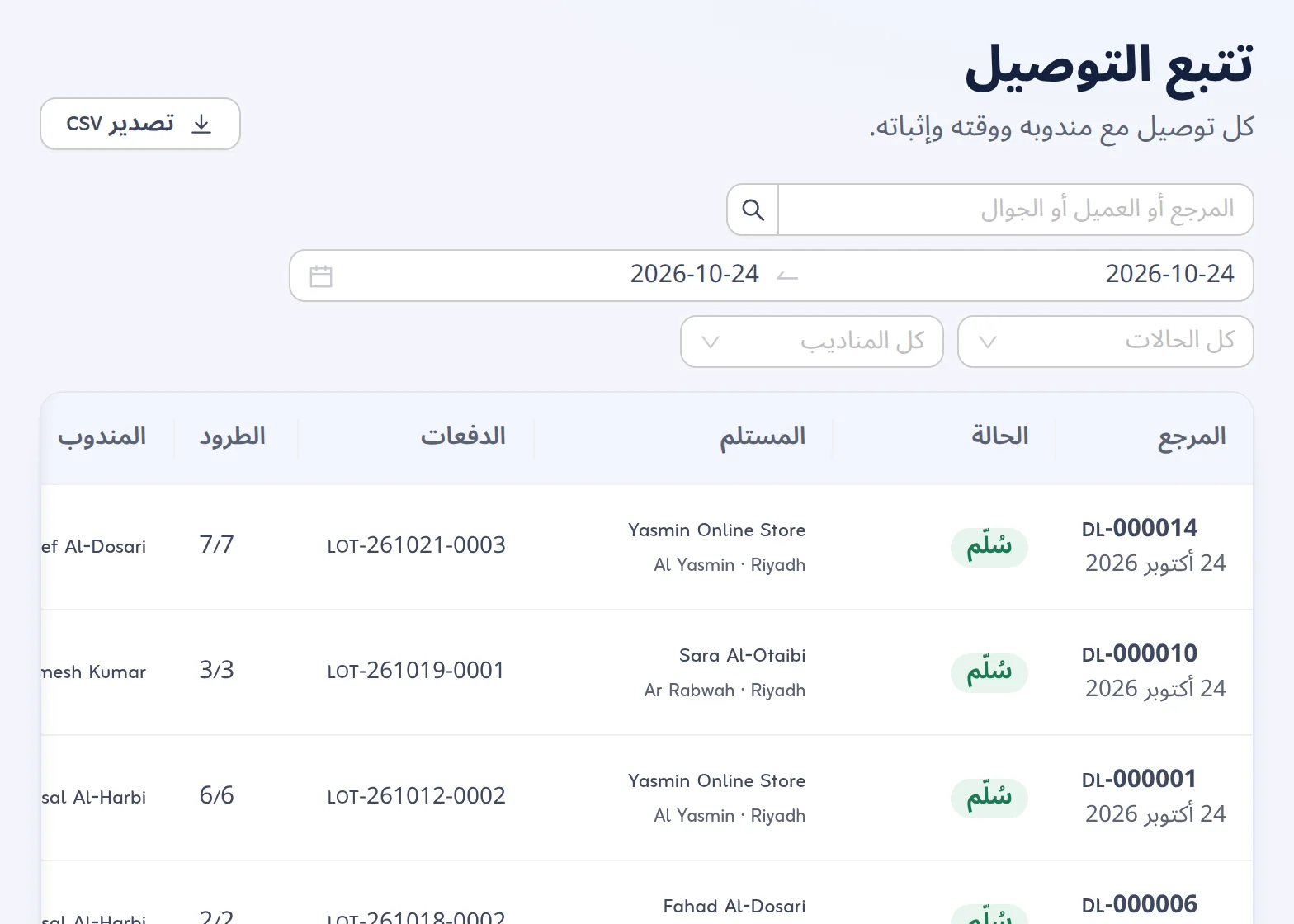Open delivery reference DL-000001
The image size is (1294, 924).
(1140, 779)
